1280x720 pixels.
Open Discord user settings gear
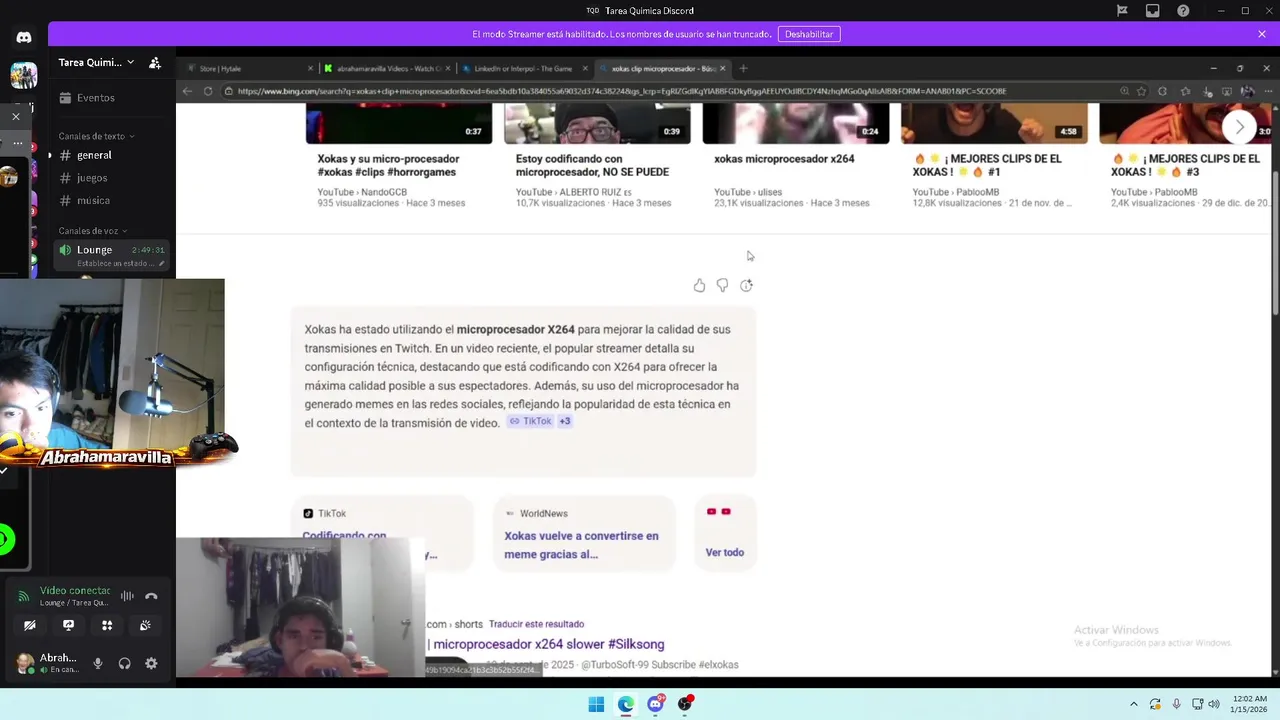tap(151, 663)
